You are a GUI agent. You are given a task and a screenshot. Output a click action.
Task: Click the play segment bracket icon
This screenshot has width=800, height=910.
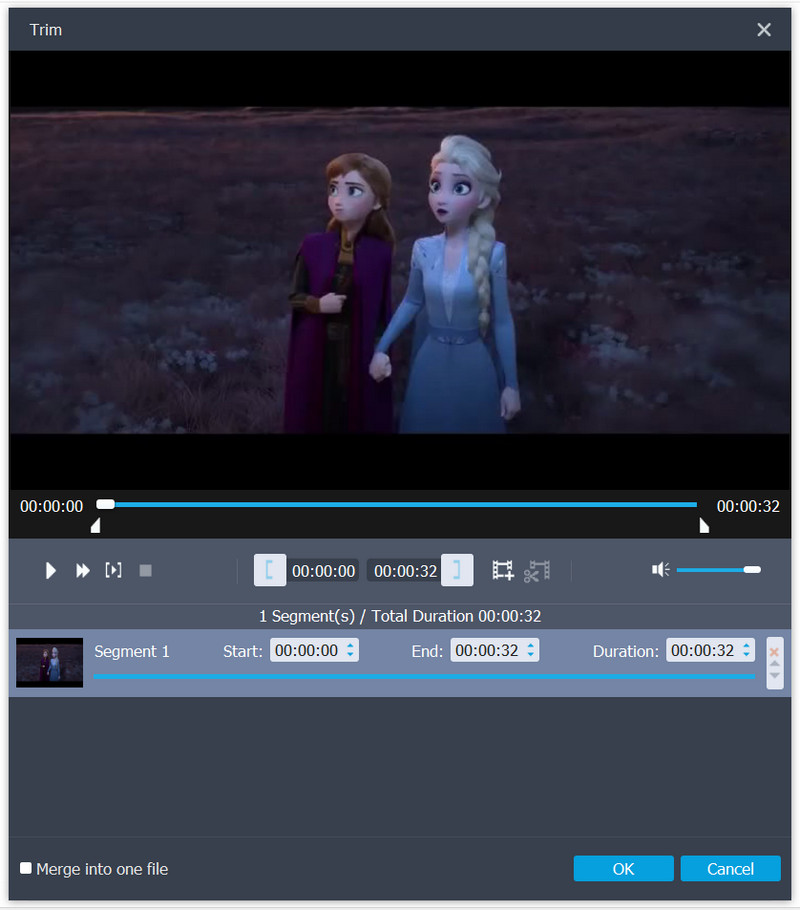pyautogui.click(x=113, y=570)
